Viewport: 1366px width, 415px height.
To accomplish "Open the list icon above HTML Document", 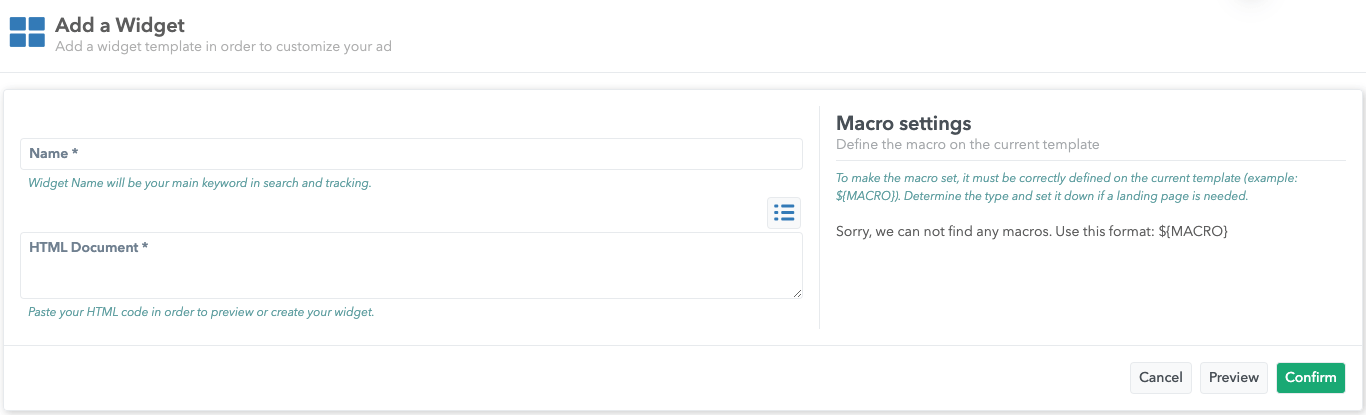I will point(784,212).
